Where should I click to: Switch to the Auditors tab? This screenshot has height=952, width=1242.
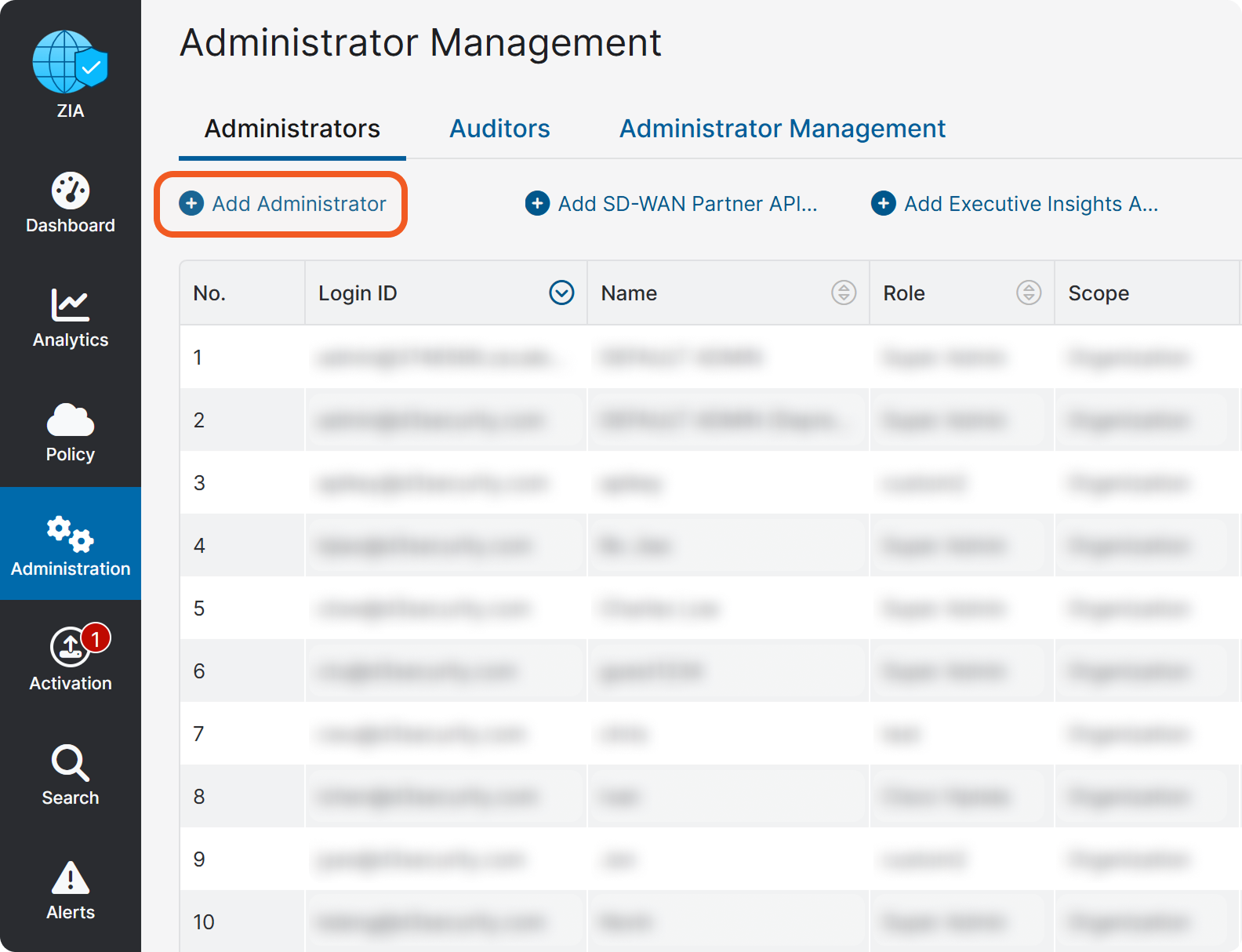[x=499, y=129]
